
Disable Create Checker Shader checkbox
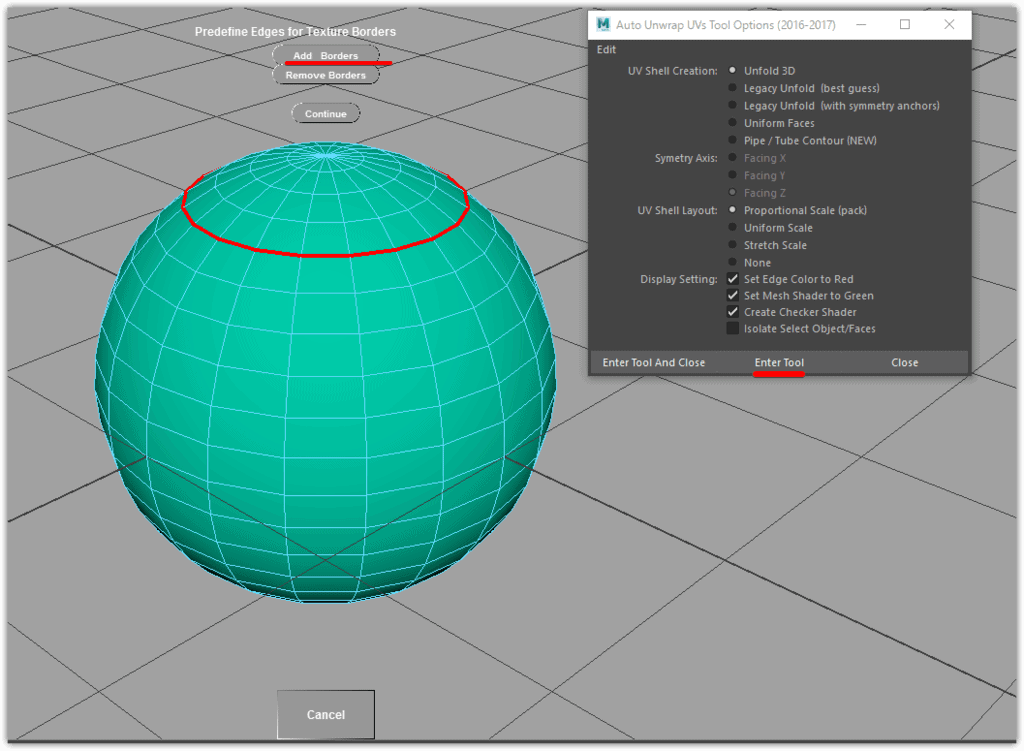click(x=733, y=312)
